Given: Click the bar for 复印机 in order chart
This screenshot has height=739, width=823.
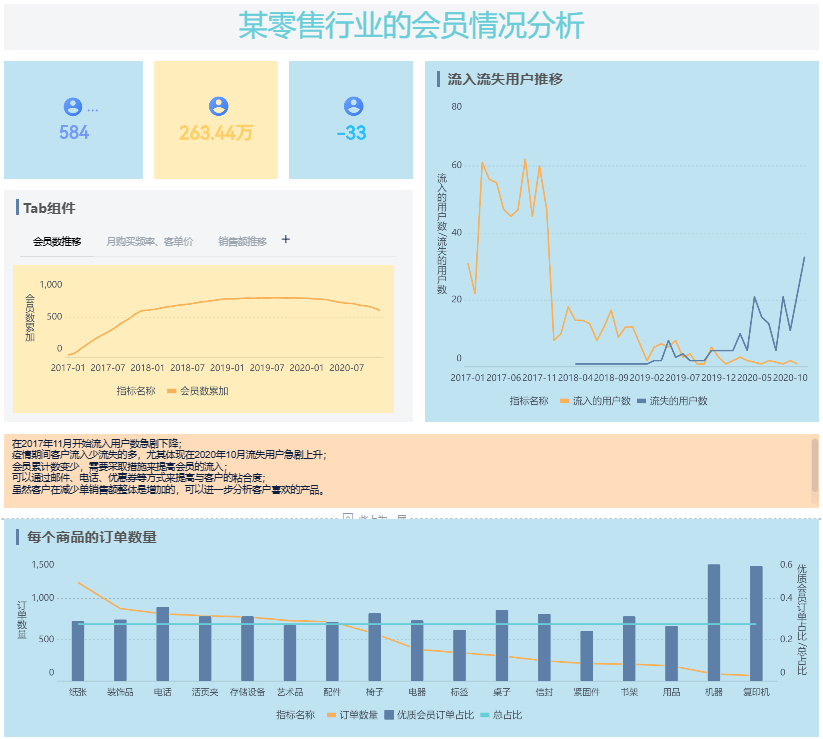Looking at the screenshot, I should click(756, 623).
